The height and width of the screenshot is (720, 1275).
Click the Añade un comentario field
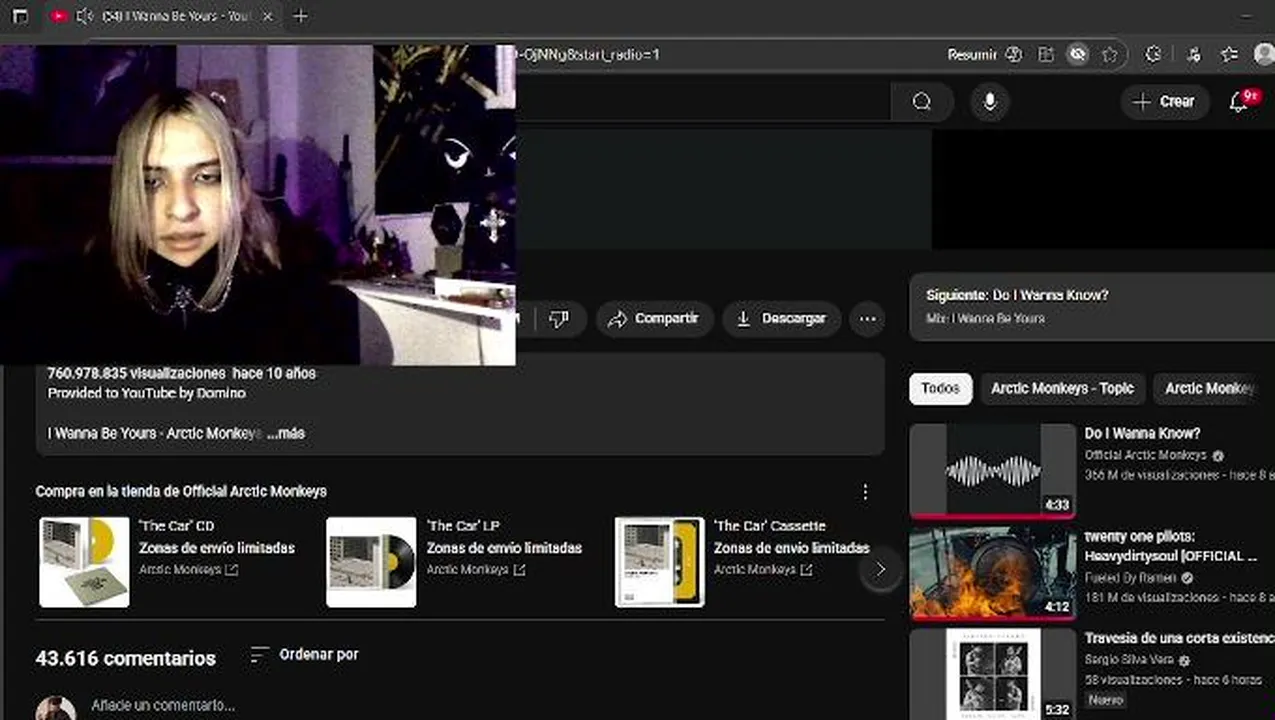coord(163,706)
